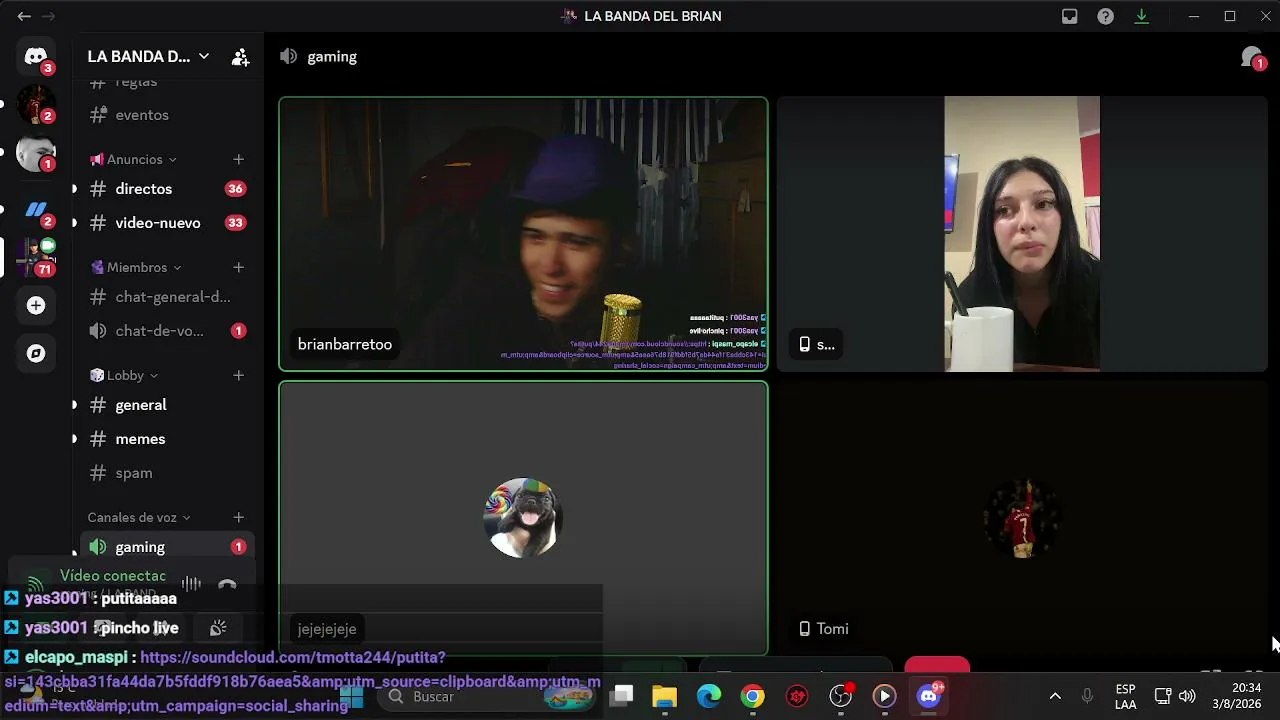Open the server with grayscale face avatar
Image resolution: width=1280 pixels, height=720 pixels.
coord(36,153)
